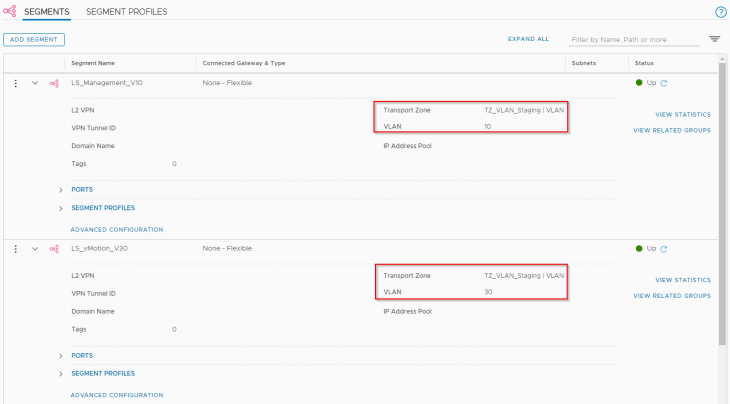Refresh status of LS_Management_V10 segment
Screen dimensions: 730x404
(663, 83)
